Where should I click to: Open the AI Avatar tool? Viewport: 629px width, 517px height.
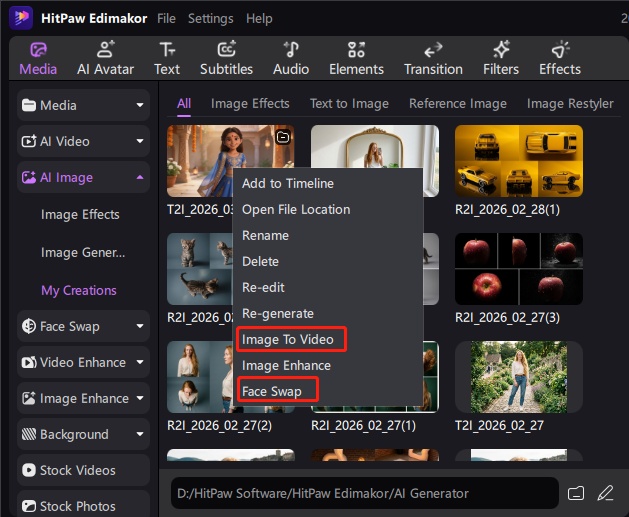[x=106, y=59]
